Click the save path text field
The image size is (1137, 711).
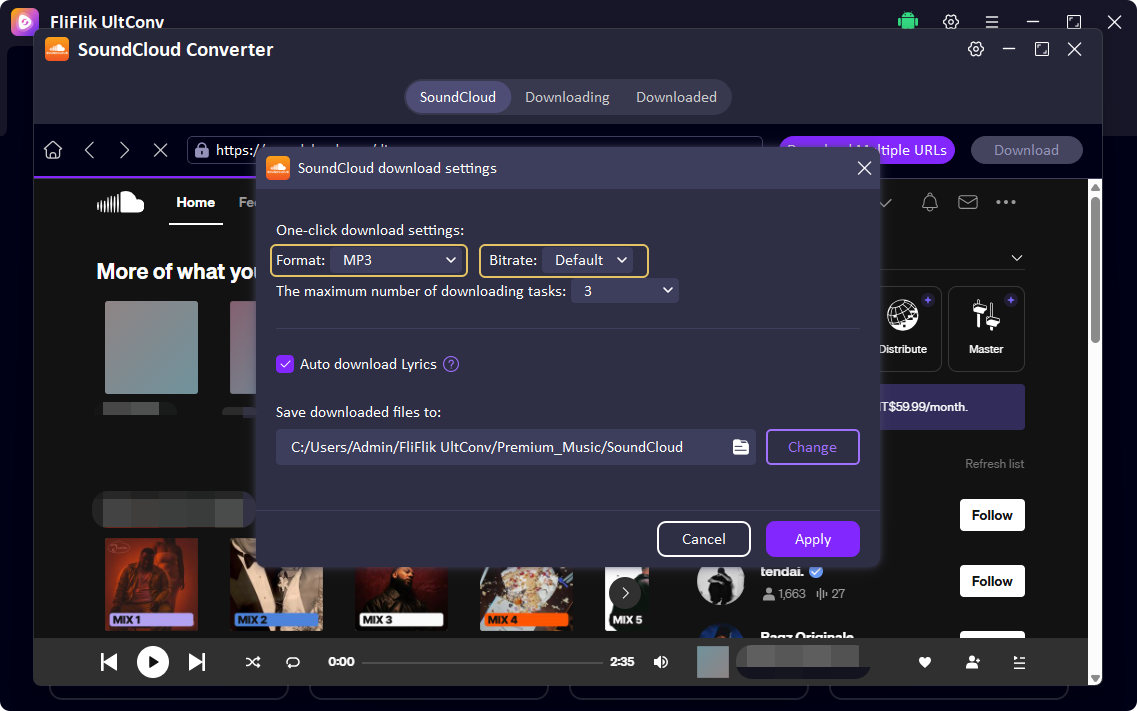tap(516, 447)
